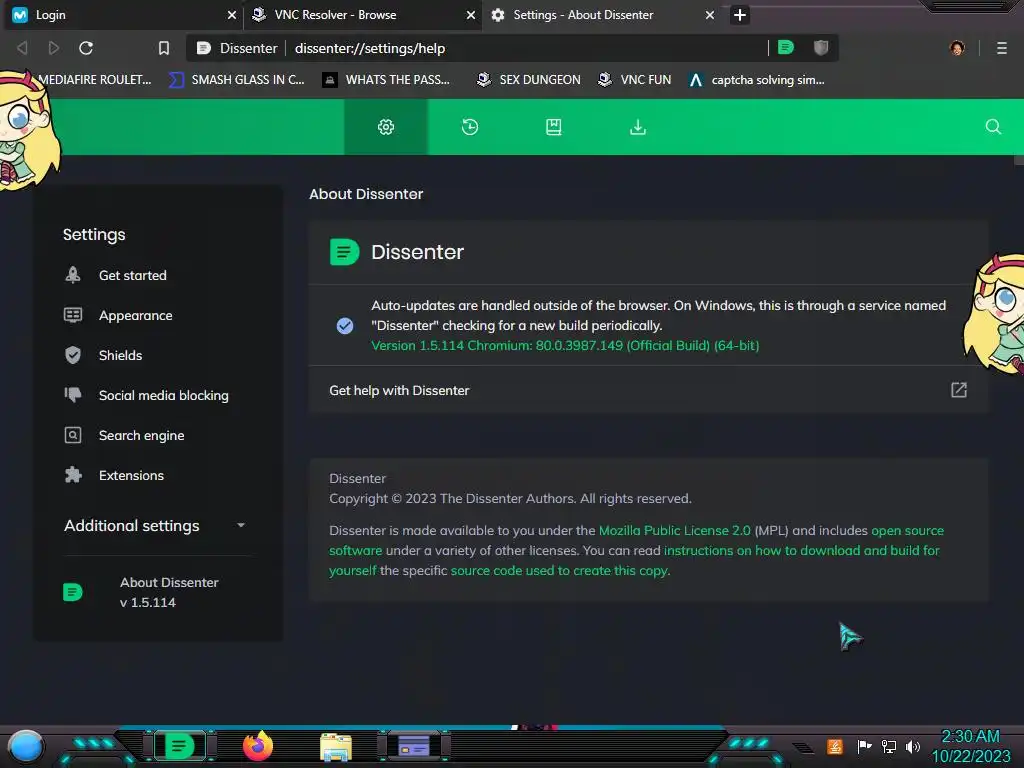Open Extensions settings

[131, 475]
